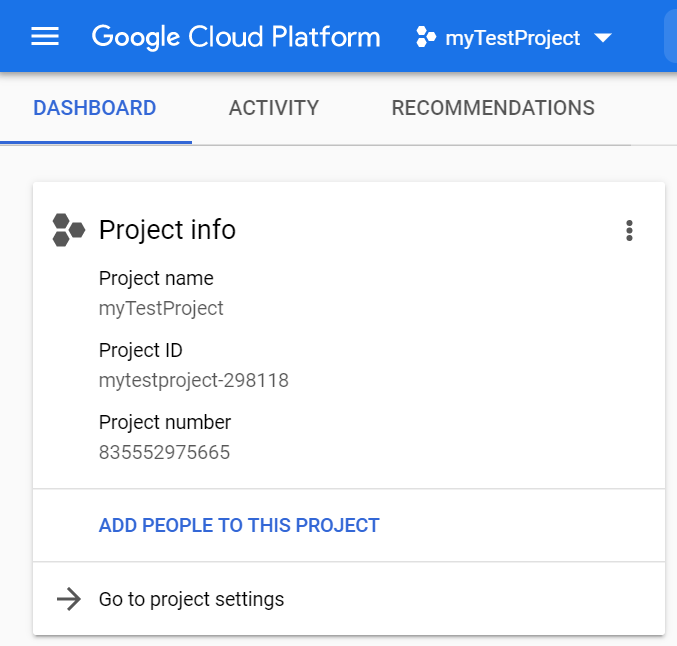Open the Project info three-dot menu
The height and width of the screenshot is (646, 677).
click(x=629, y=231)
